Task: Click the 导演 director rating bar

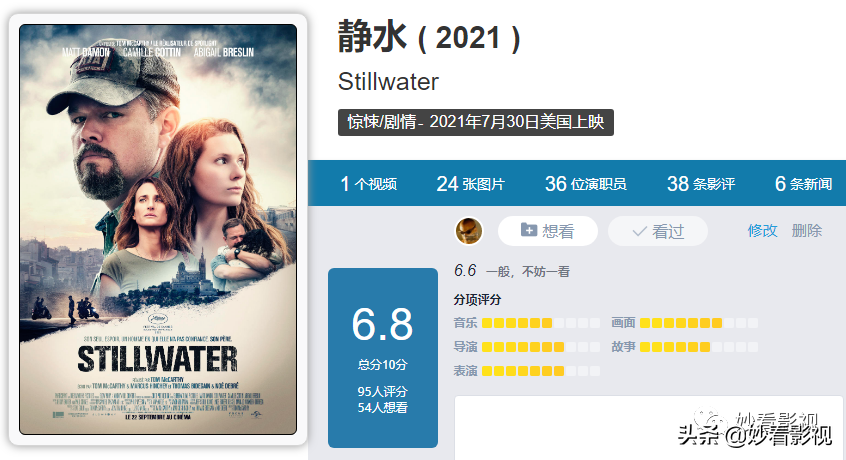Action: coord(541,347)
